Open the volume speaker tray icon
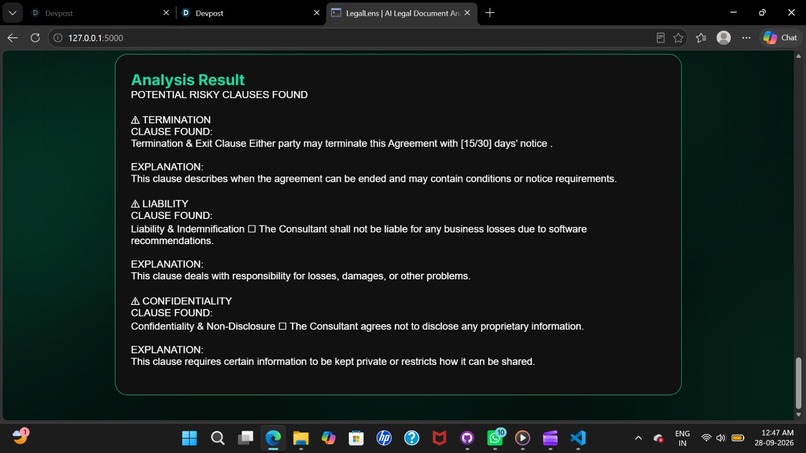Image resolution: width=806 pixels, height=453 pixels. pyautogui.click(x=721, y=438)
